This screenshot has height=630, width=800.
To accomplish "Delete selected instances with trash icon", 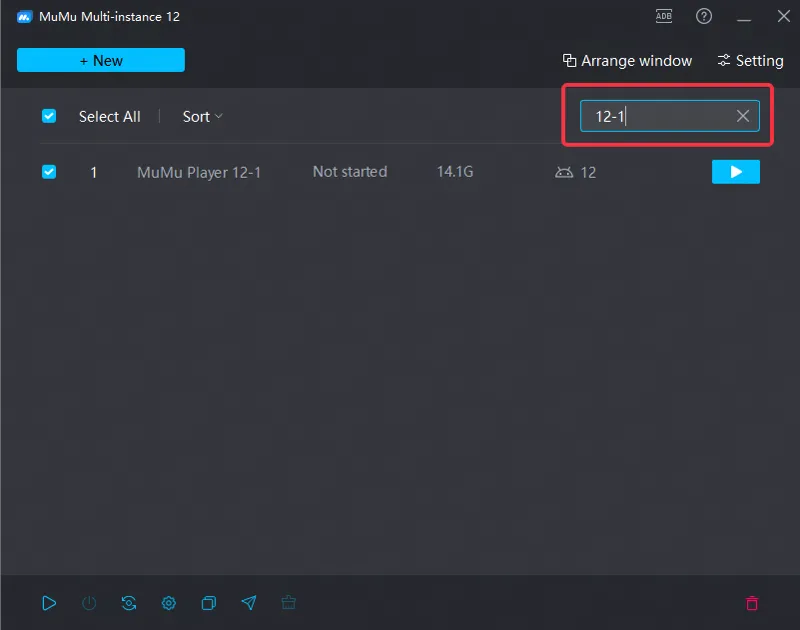I will coord(752,603).
